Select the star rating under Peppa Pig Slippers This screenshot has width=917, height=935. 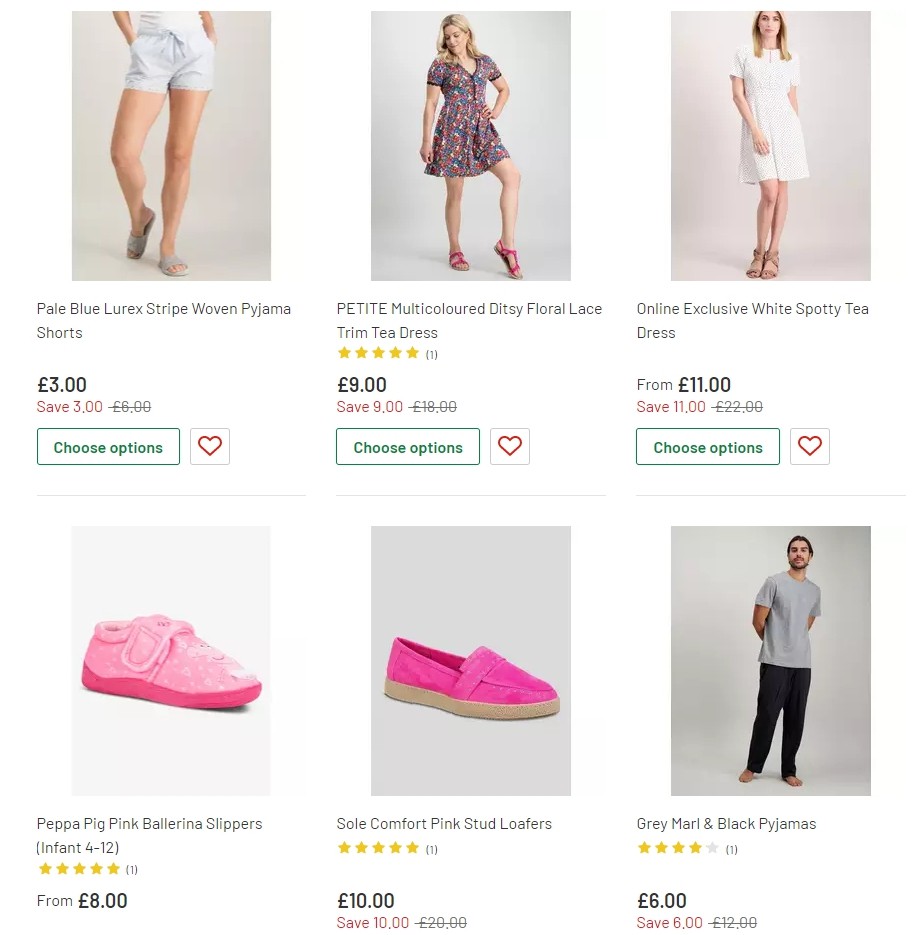point(79,869)
